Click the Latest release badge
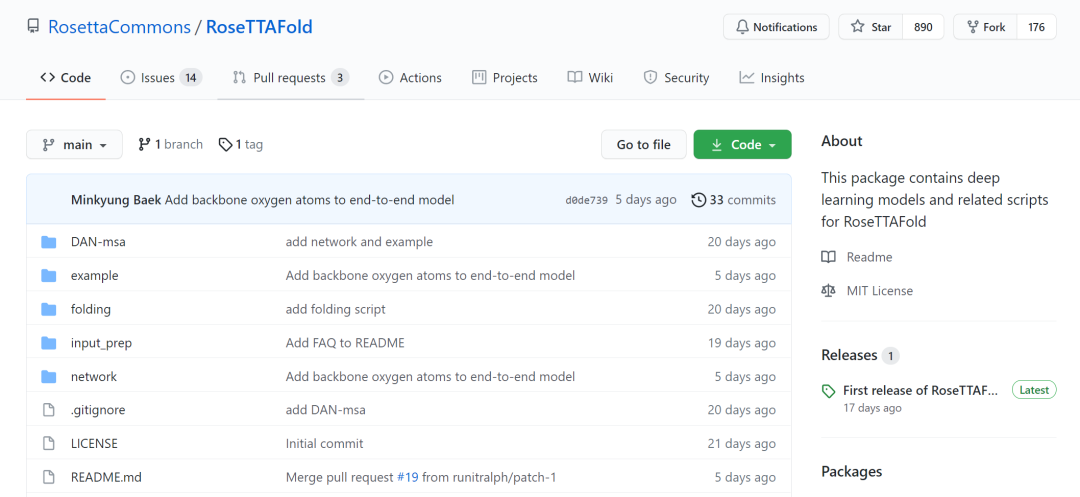 tap(1034, 390)
